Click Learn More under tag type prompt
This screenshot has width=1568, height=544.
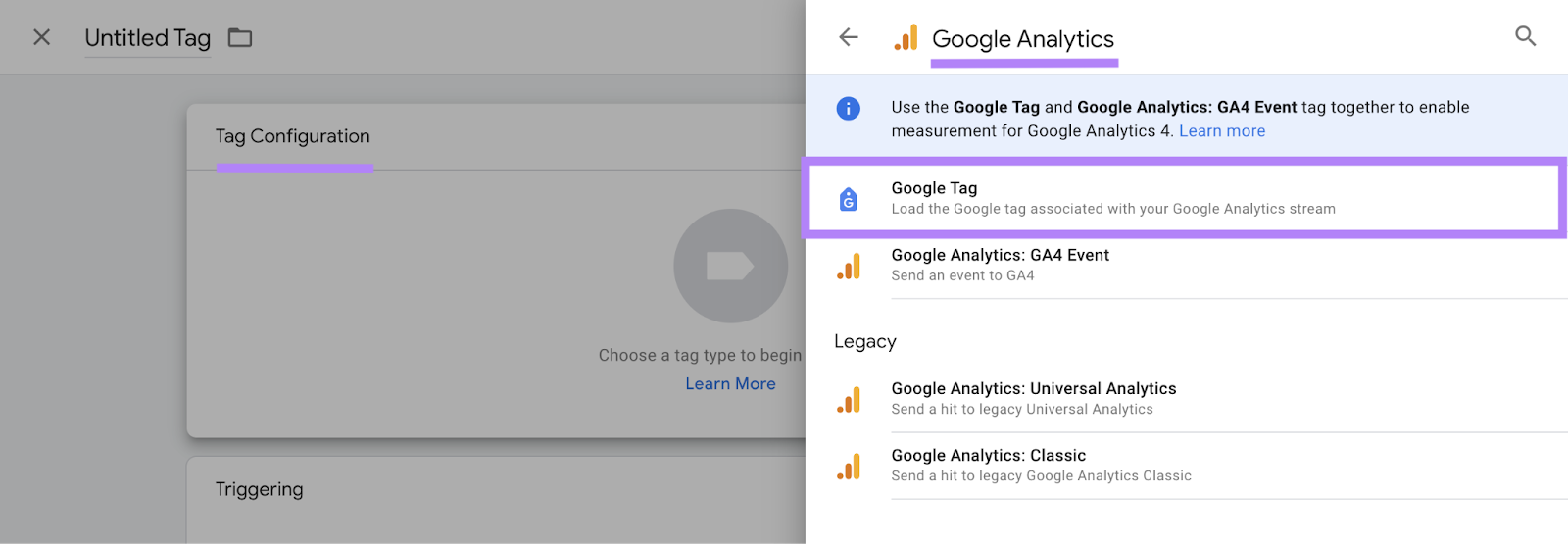(730, 384)
